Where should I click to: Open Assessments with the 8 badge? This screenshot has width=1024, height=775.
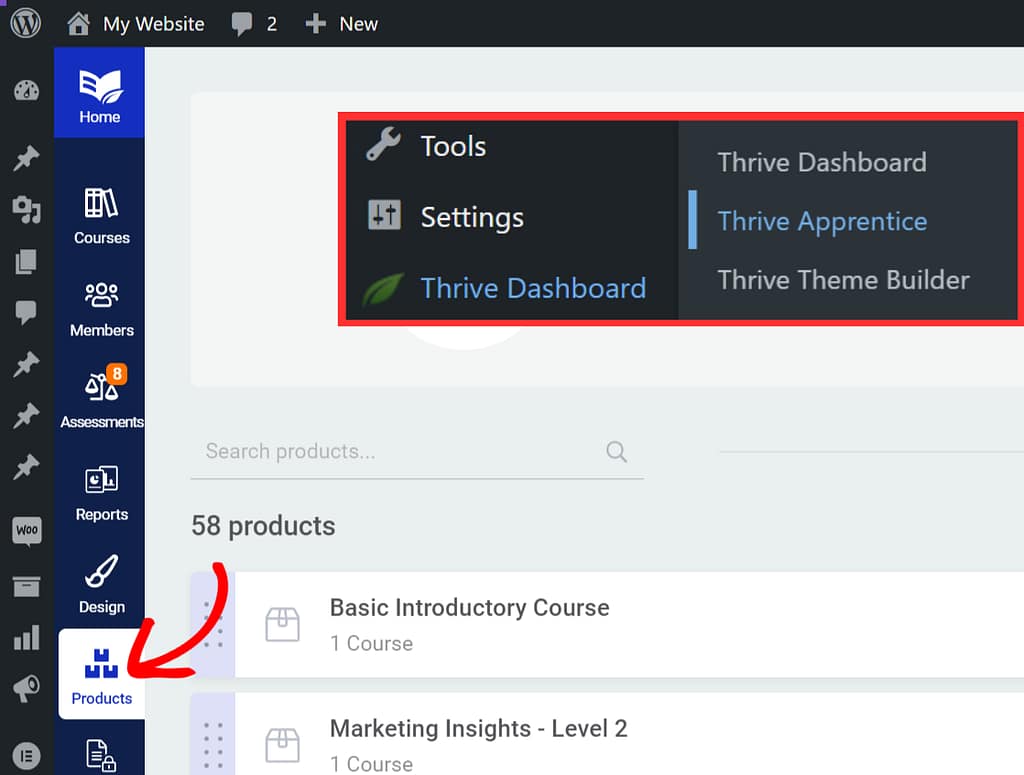[x=101, y=400]
